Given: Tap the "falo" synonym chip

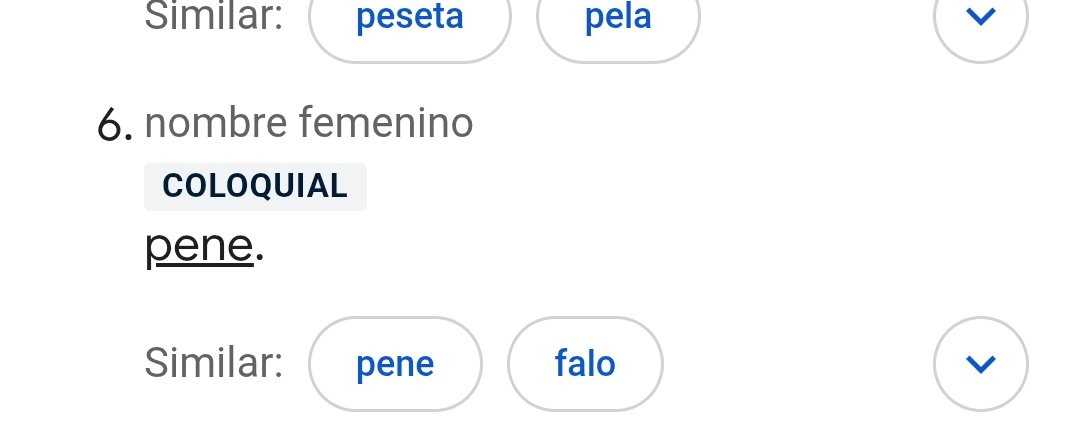Looking at the screenshot, I should point(585,364).
